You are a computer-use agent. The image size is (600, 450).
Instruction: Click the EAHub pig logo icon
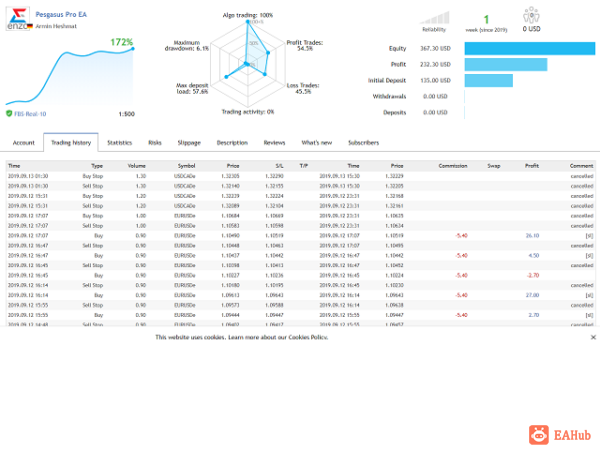tap(539, 435)
